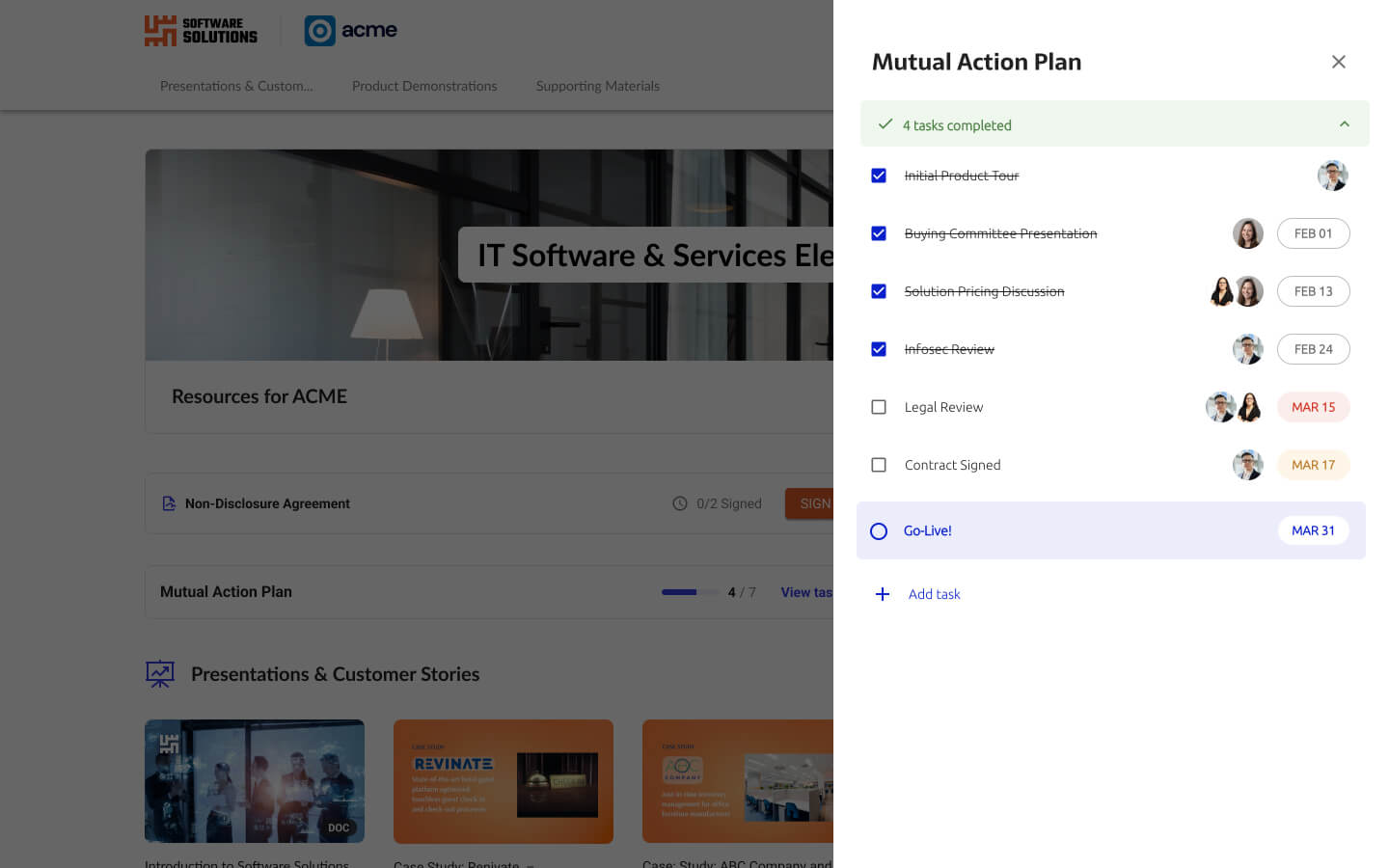Mark Contract Signed task as complete
The width and height of the screenshot is (1389, 868).
(879, 465)
